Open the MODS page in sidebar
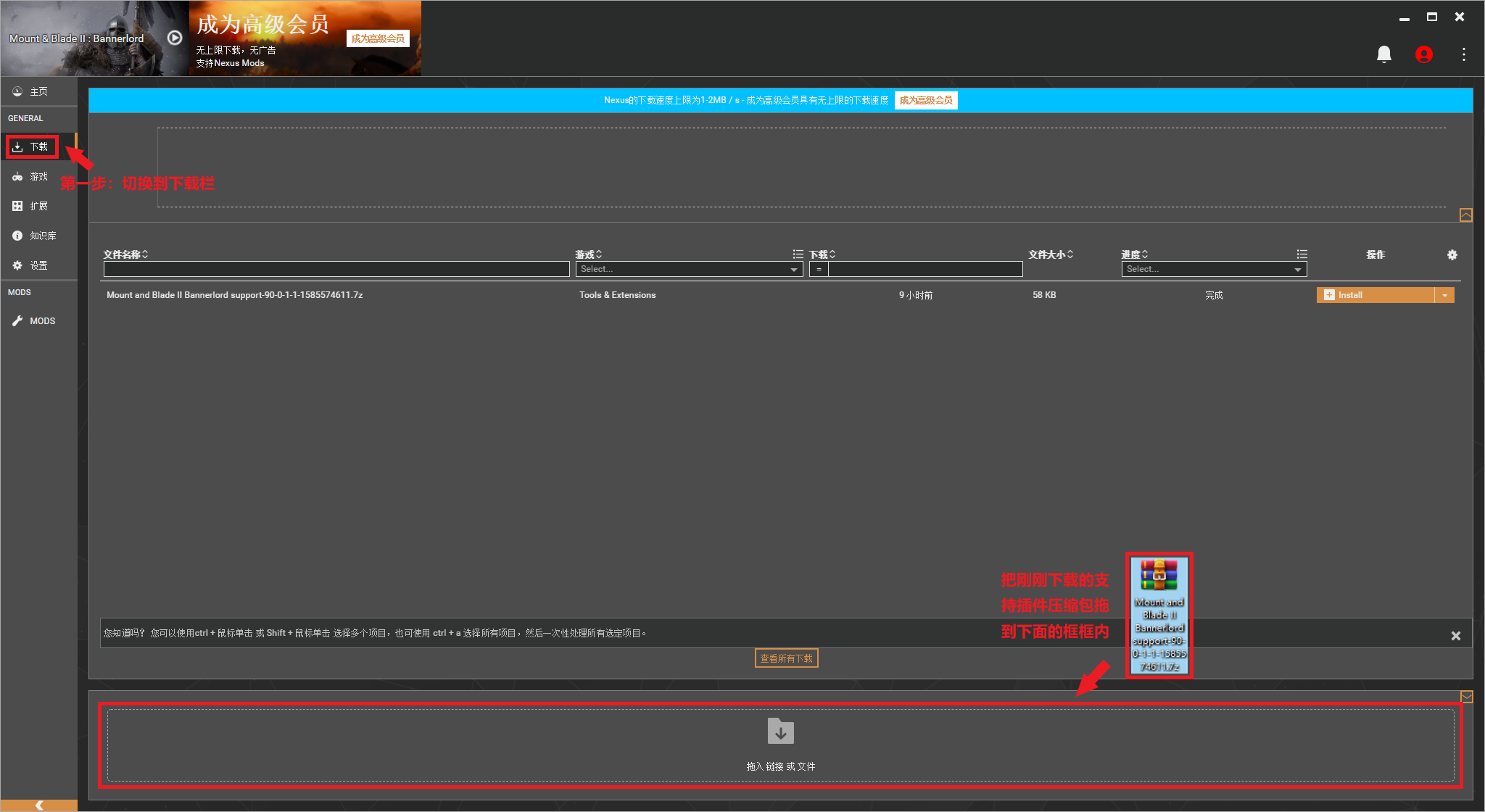The width and height of the screenshot is (1485, 812). (x=39, y=320)
